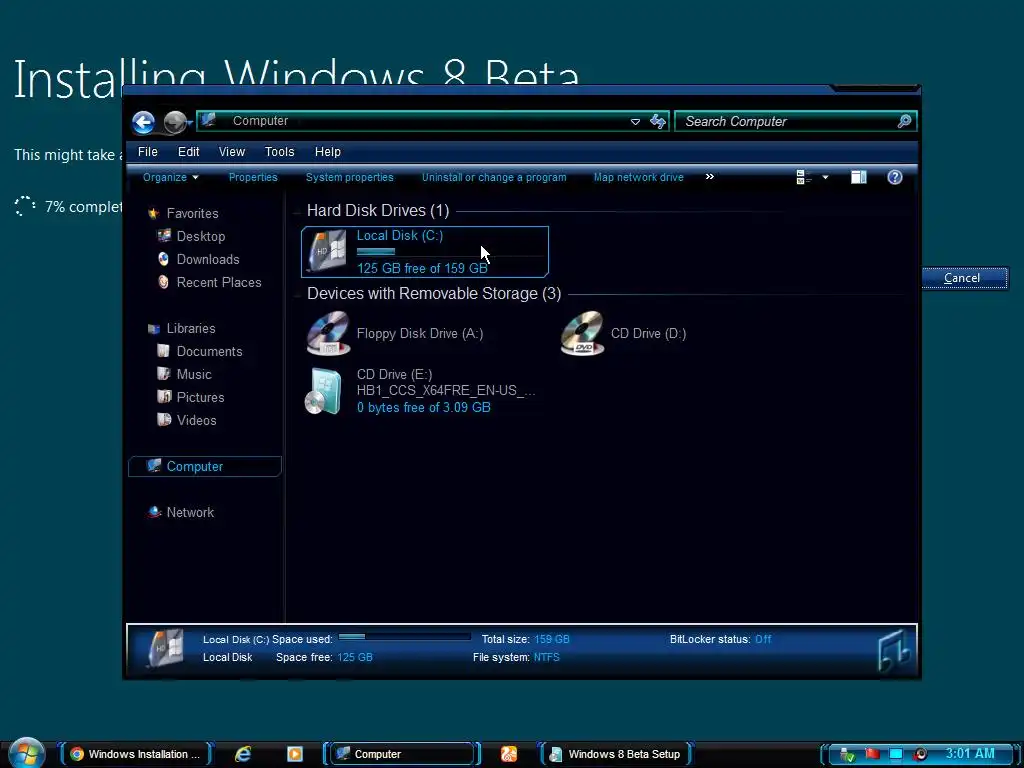Launch Internet Explorer from the taskbar

pos(243,754)
